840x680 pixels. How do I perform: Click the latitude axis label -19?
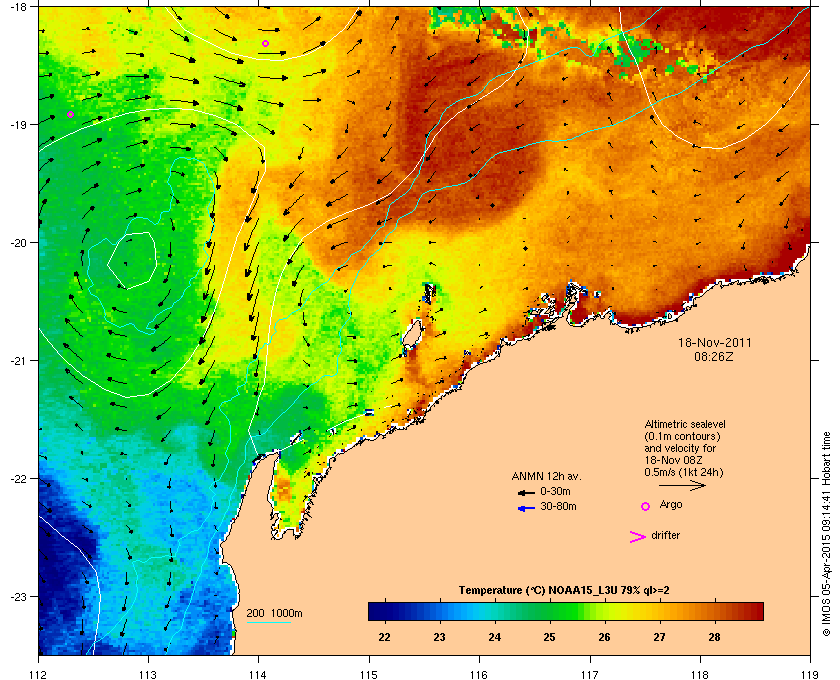(20, 125)
